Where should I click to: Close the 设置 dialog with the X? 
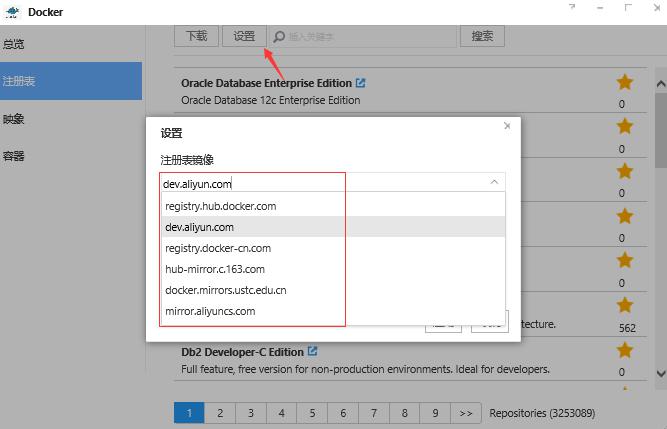pos(507,126)
